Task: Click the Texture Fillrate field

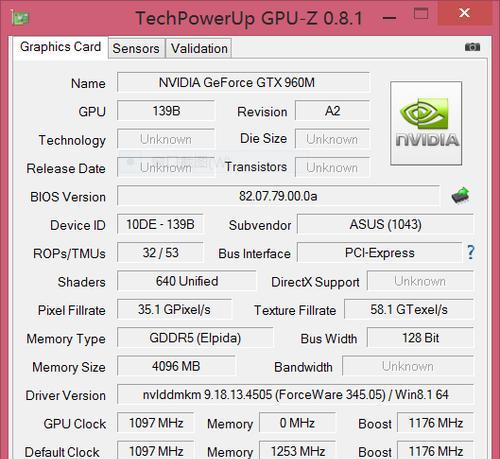Action: coord(409,310)
